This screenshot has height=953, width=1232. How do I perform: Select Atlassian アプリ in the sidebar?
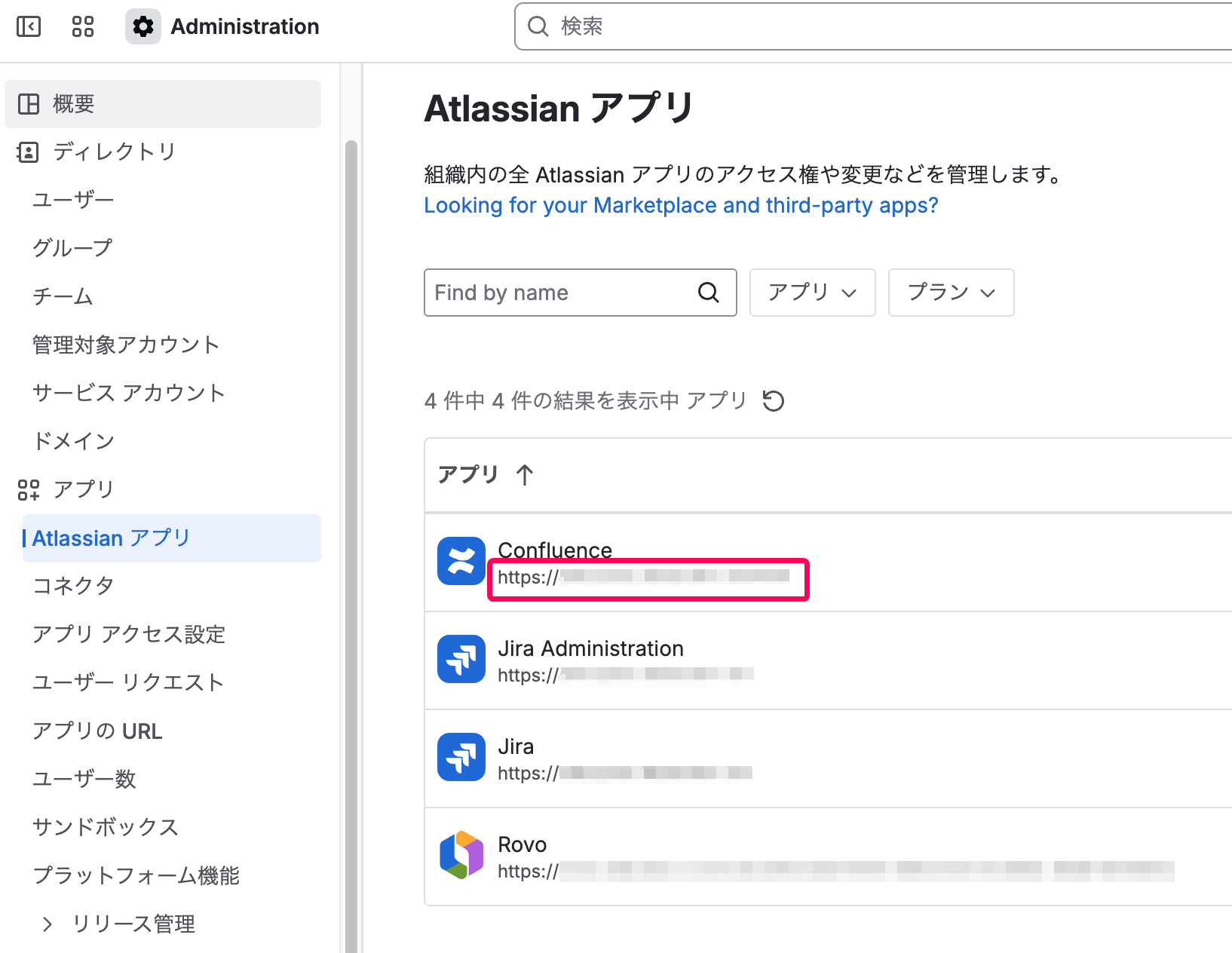172,538
